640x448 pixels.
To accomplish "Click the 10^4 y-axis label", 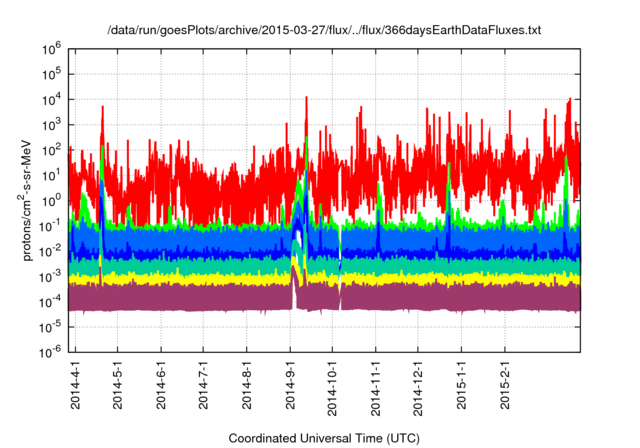I will click(x=51, y=100).
